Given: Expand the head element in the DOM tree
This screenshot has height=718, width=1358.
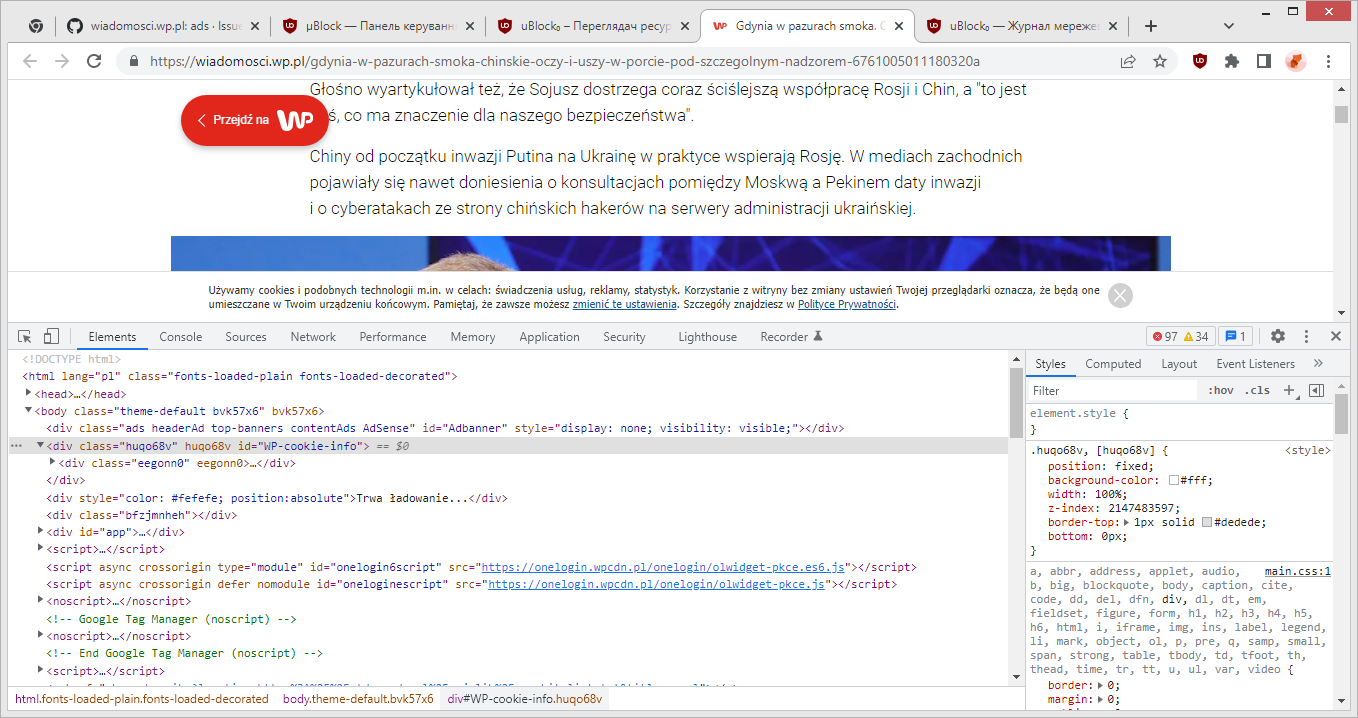Looking at the screenshot, I should 29,393.
